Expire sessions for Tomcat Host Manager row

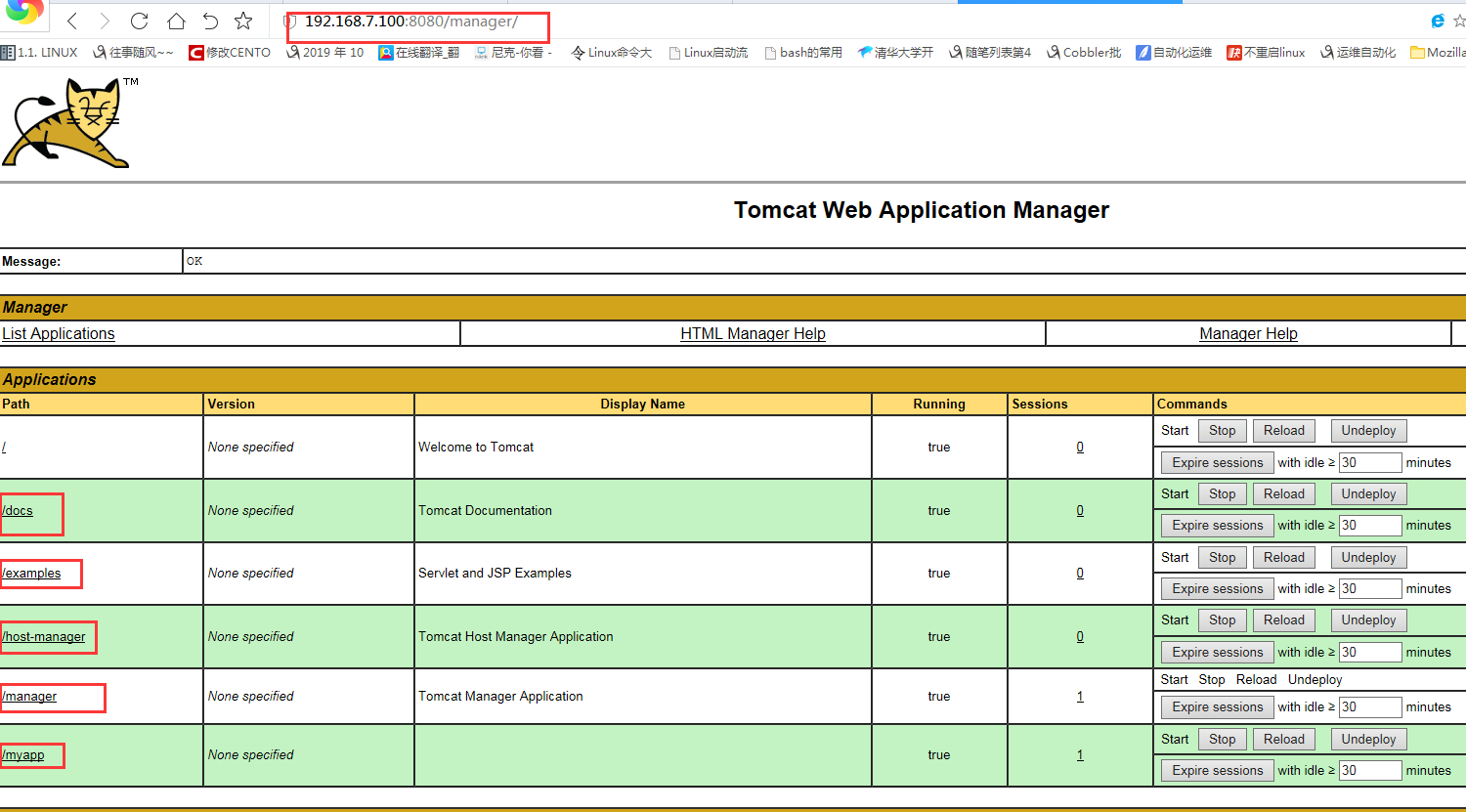tap(1218, 652)
